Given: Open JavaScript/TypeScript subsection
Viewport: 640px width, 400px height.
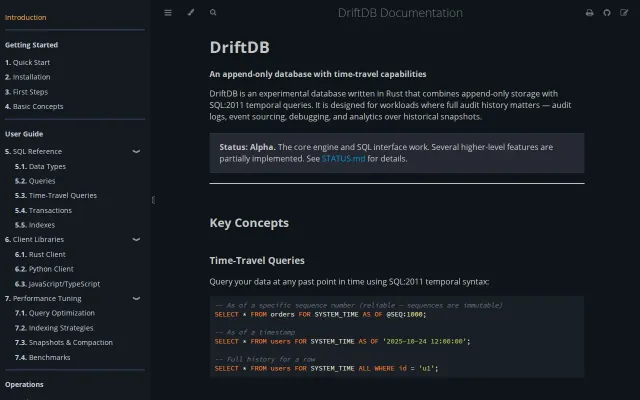Looking at the screenshot, I should pos(57,284).
